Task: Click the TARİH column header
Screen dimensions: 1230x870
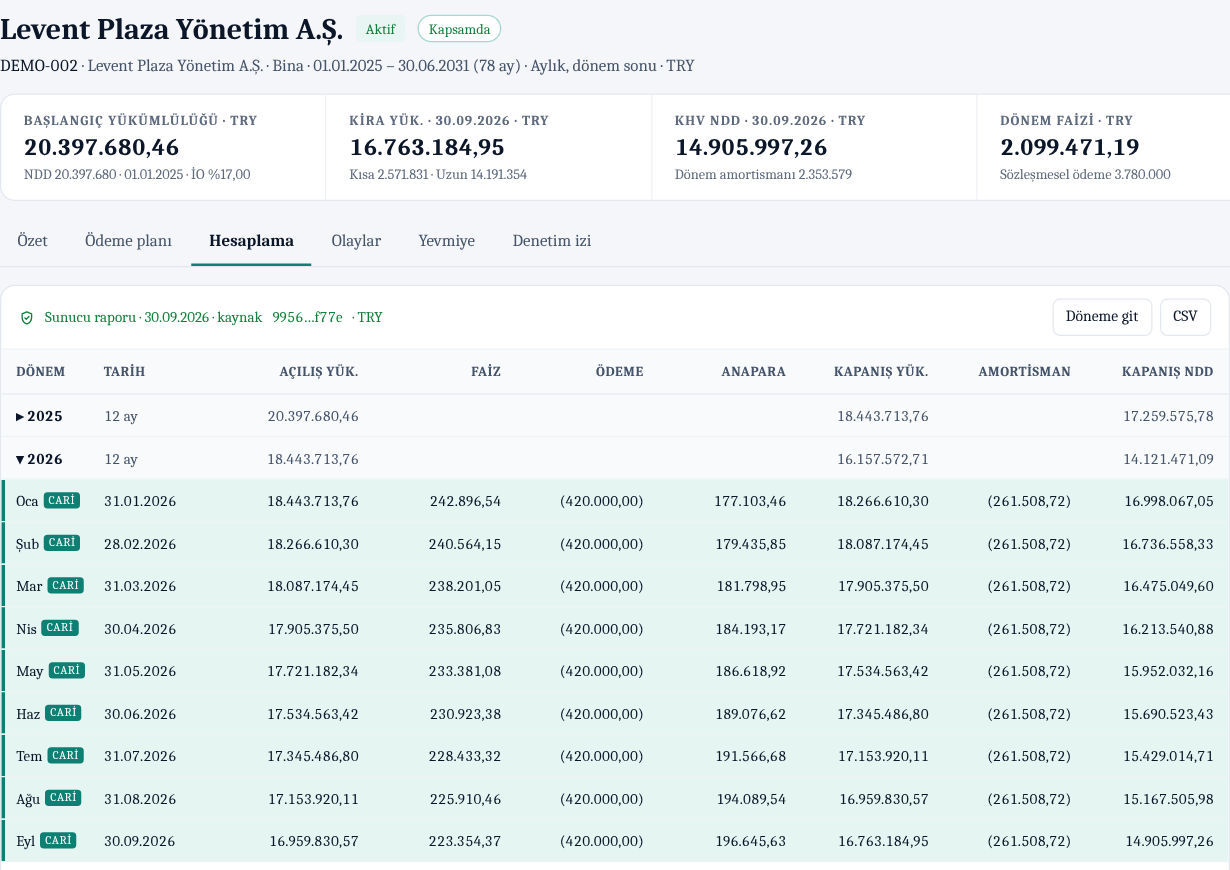Action: tap(124, 372)
